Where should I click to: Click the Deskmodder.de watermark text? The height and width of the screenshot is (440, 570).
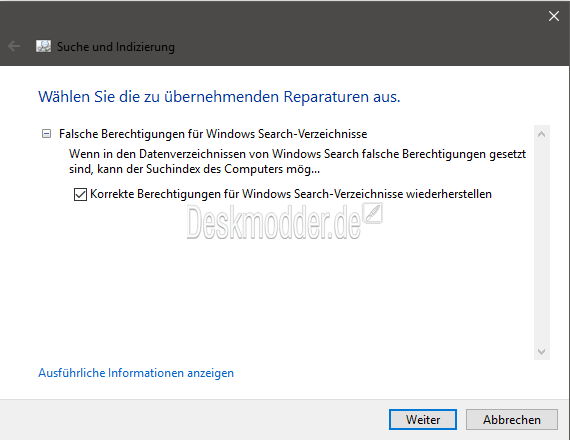point(274,222)
